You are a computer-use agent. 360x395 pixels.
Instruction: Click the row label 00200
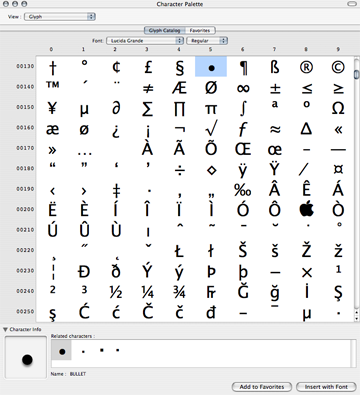coord(25,209)
